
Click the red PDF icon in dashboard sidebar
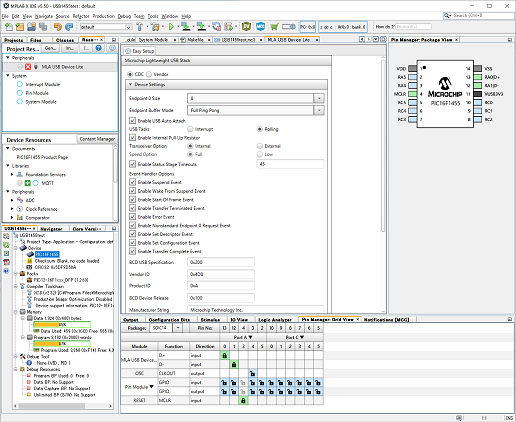[x=6, y=262]
